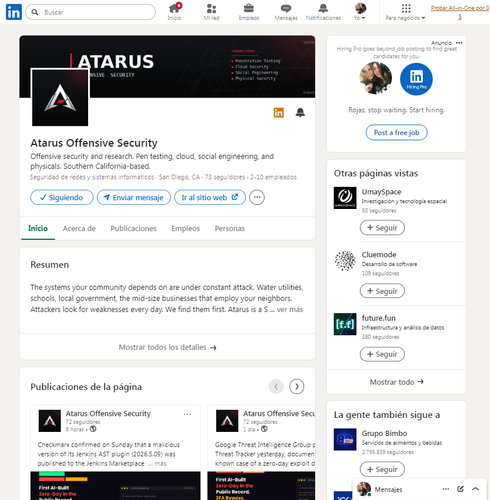Open Notificaciones bell in top bar
This screenshot has height=500, width=490.
pos(323,12)
